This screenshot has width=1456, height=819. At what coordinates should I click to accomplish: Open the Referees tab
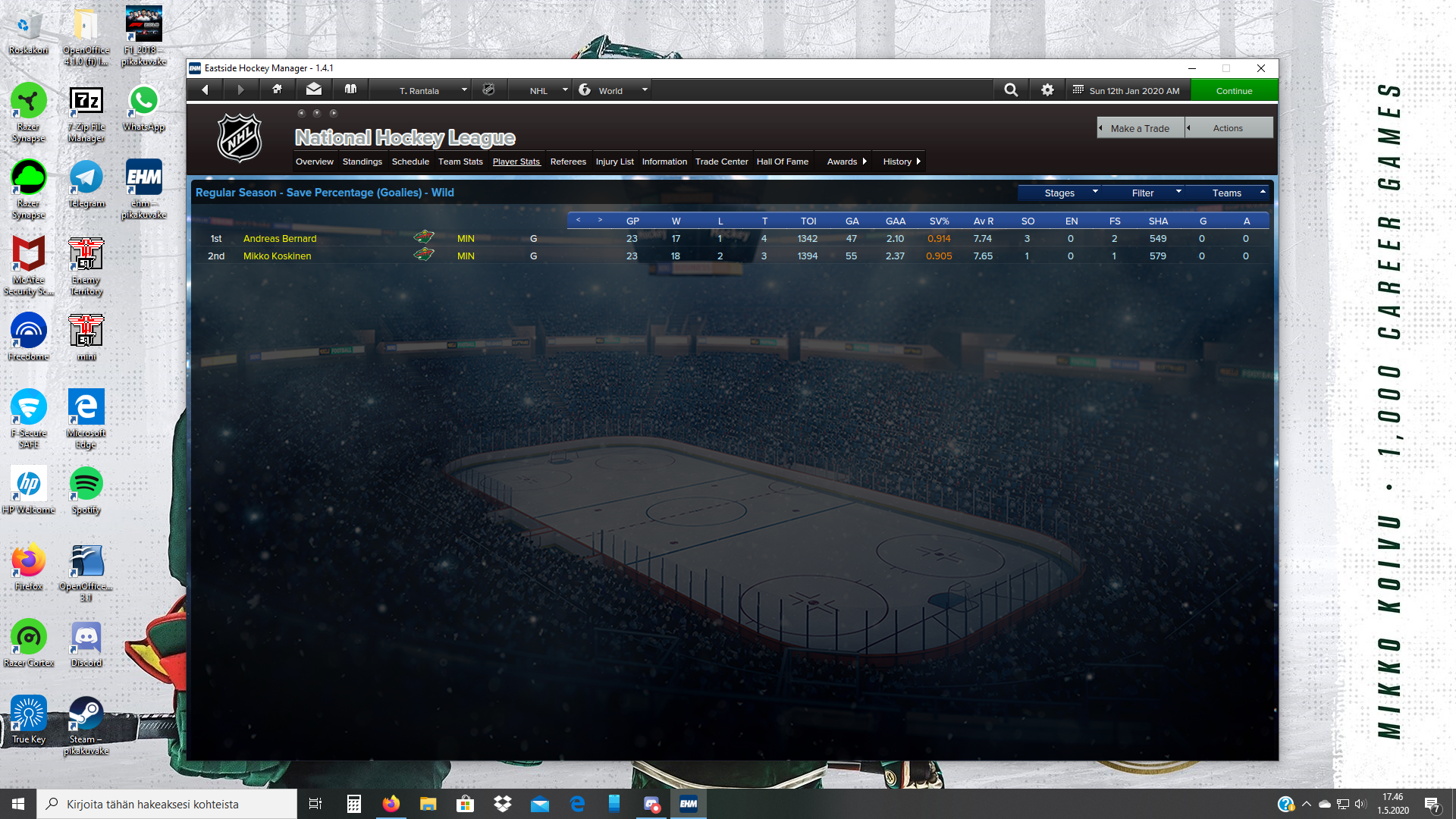click(568, 162)
